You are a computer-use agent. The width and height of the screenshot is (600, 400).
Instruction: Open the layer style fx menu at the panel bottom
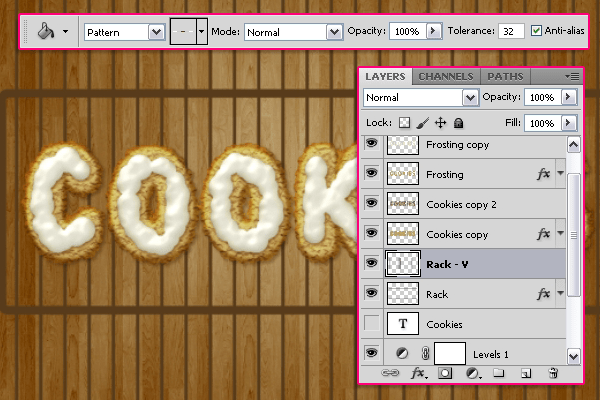(419, 373)
